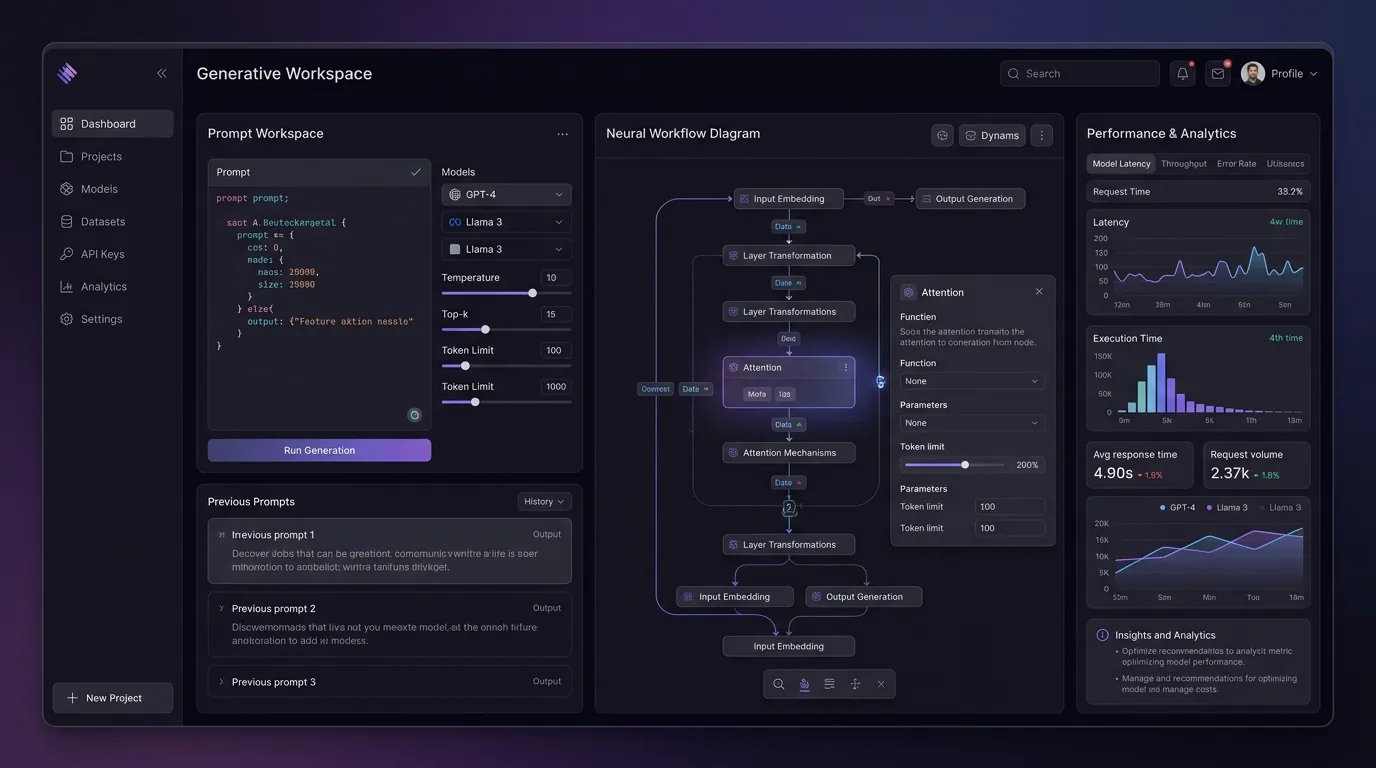Click the Top-k slider handle
This screenshot has height=768, width=1376.
pyautogui.click(x=485, y=329)
